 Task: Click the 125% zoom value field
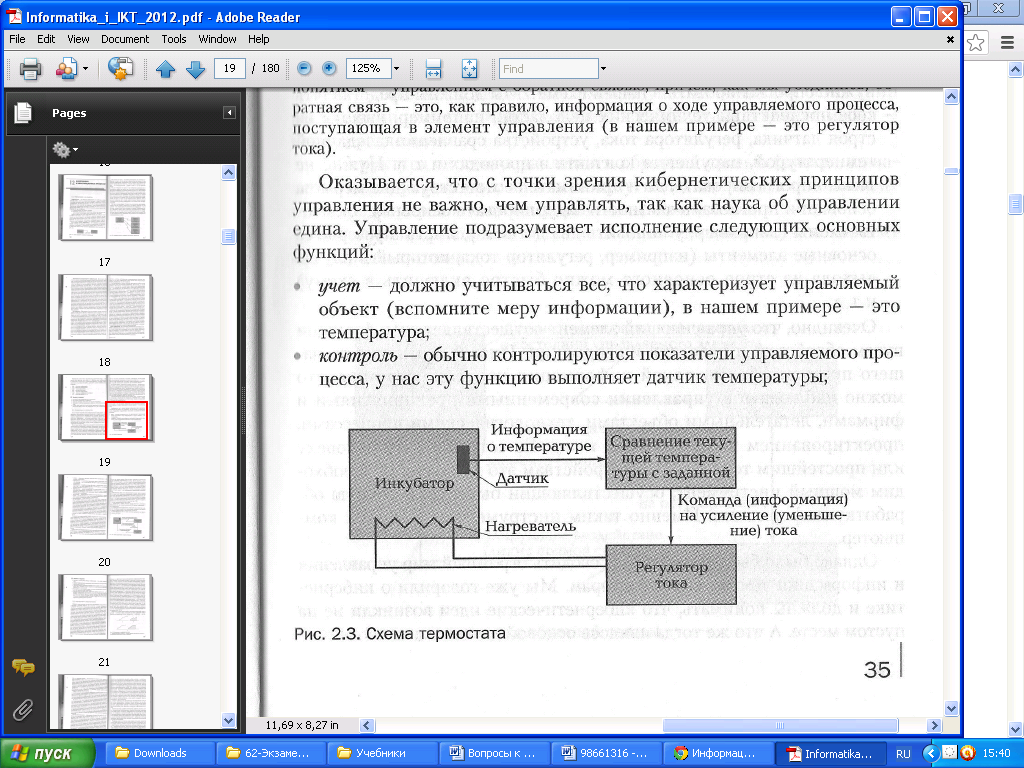[367, 69]
